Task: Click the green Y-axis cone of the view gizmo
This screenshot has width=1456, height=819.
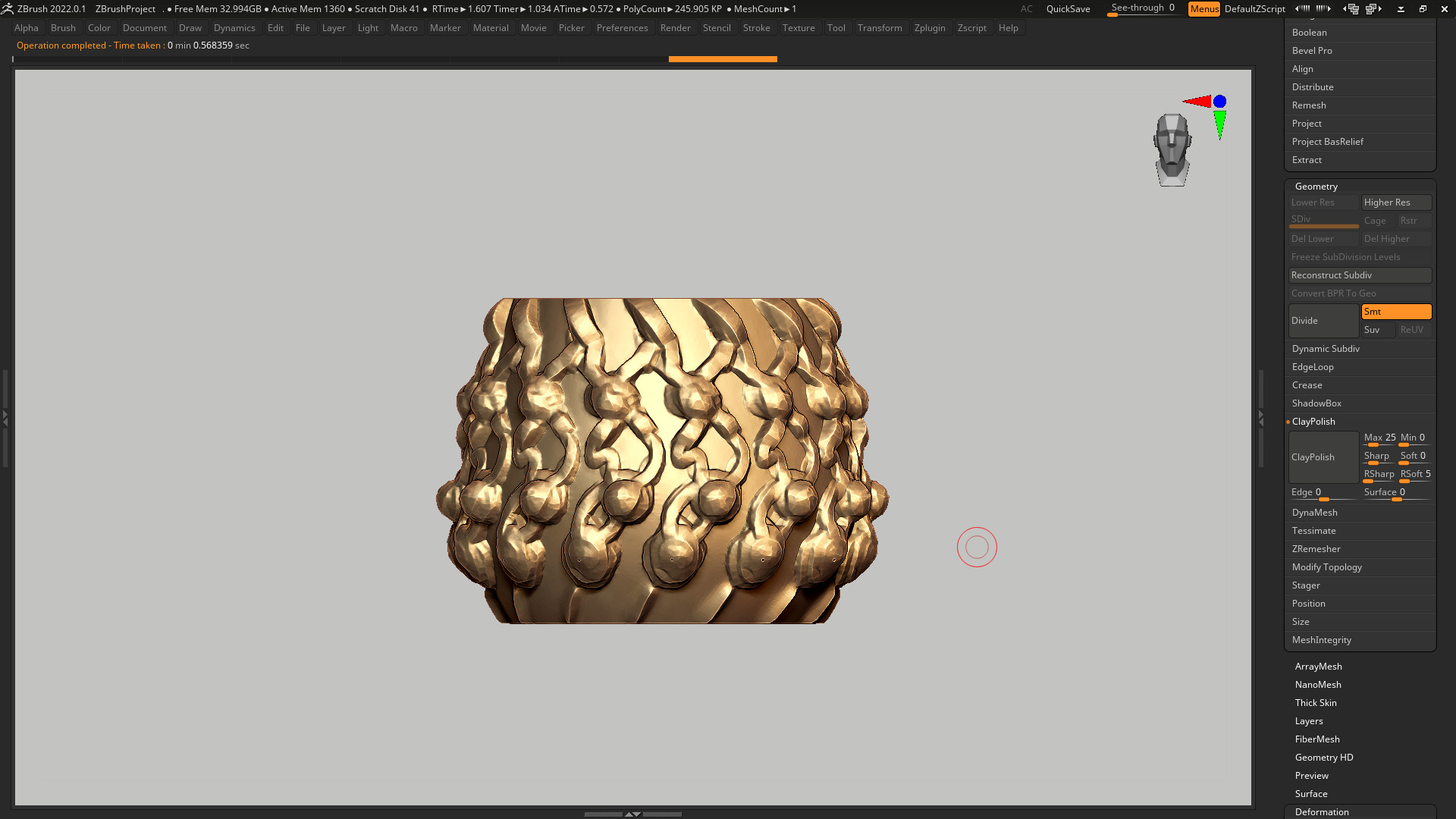Action: pos(1219,124)
